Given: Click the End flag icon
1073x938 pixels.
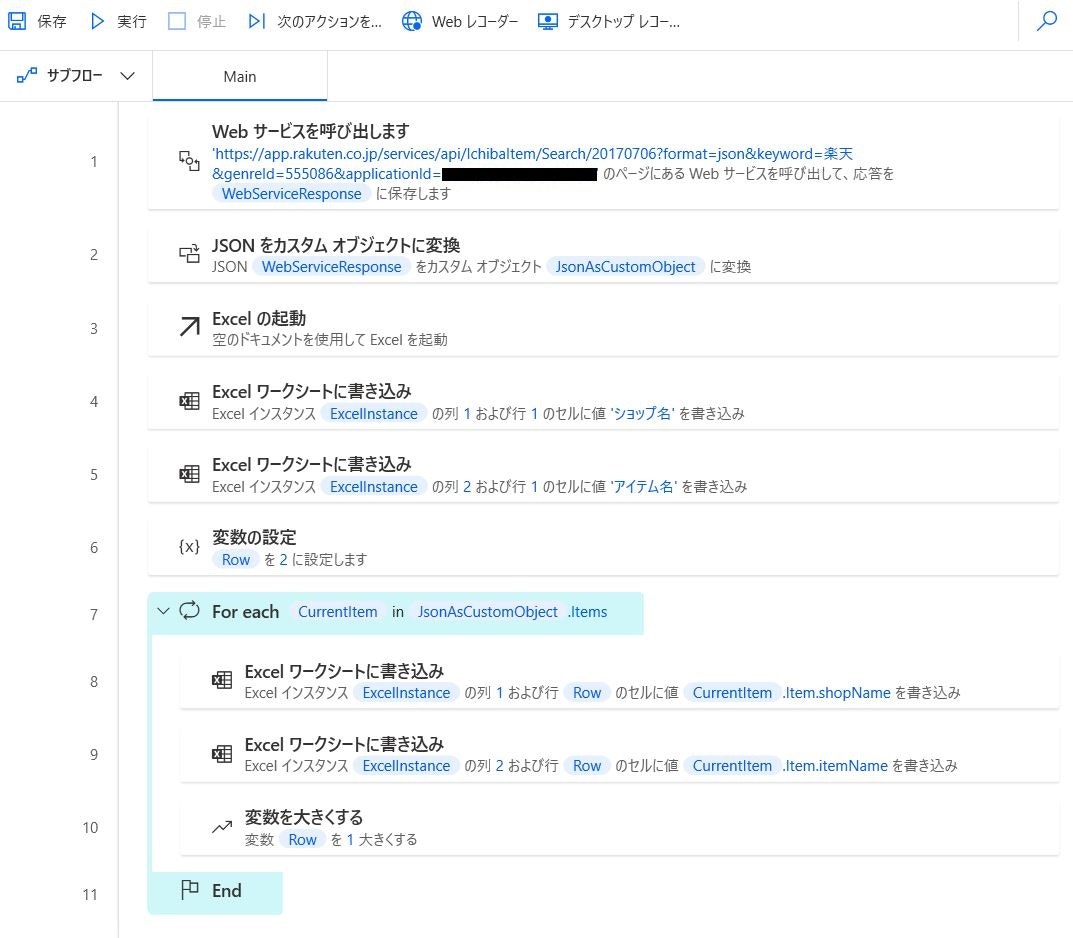Looking at the screenshot, I should click(x=190, y=889).
